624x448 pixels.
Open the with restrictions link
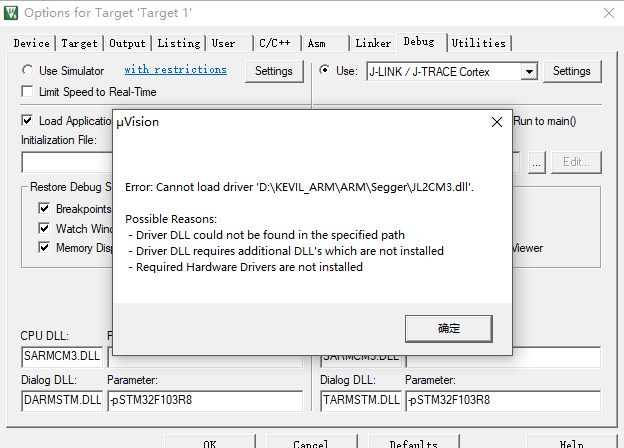(x=175, y=70)
